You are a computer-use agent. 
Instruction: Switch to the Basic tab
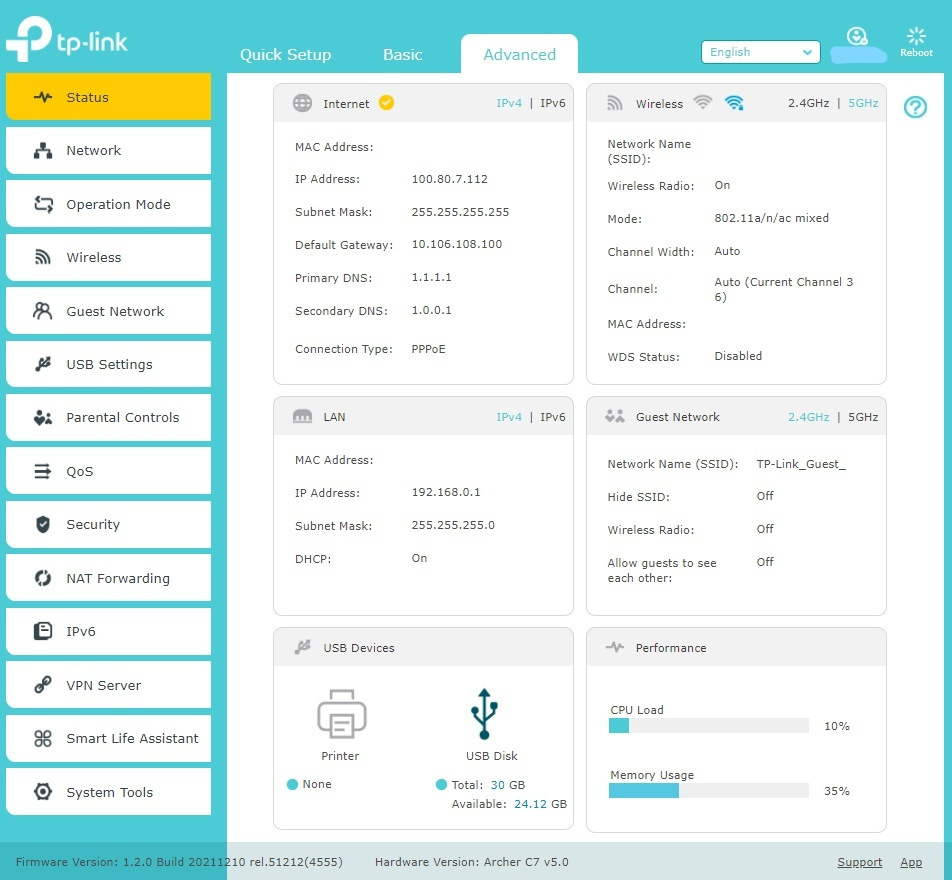pos(403,55)
